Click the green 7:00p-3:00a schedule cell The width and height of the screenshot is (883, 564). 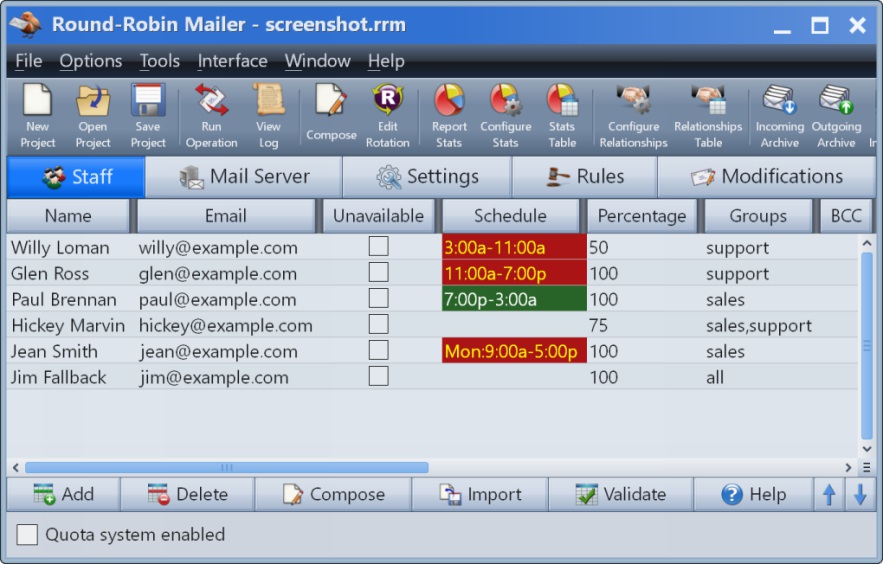click(x=514, y=299)
